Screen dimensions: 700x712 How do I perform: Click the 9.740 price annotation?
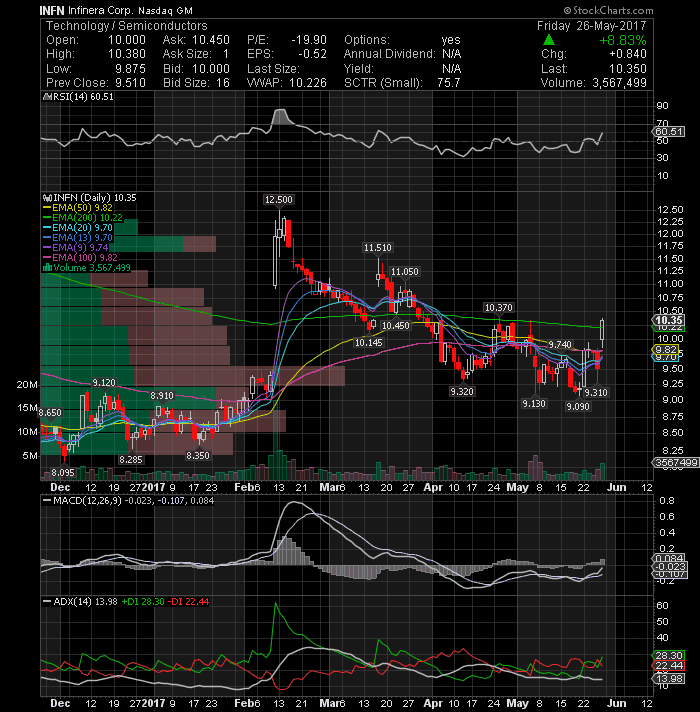pos(560,345)
